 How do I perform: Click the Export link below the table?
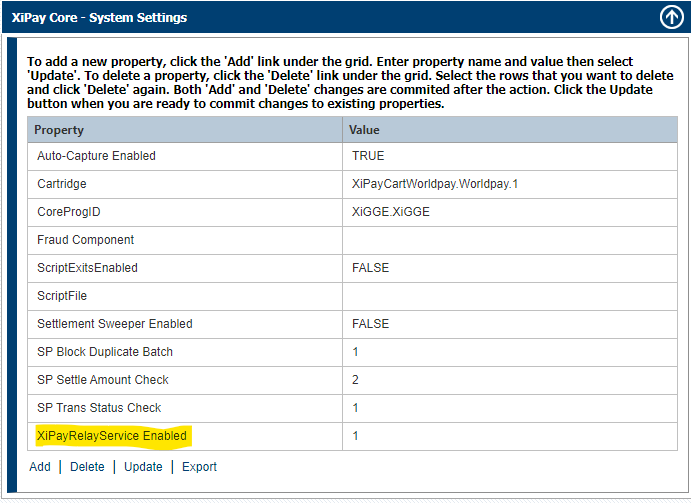[199, 466]
